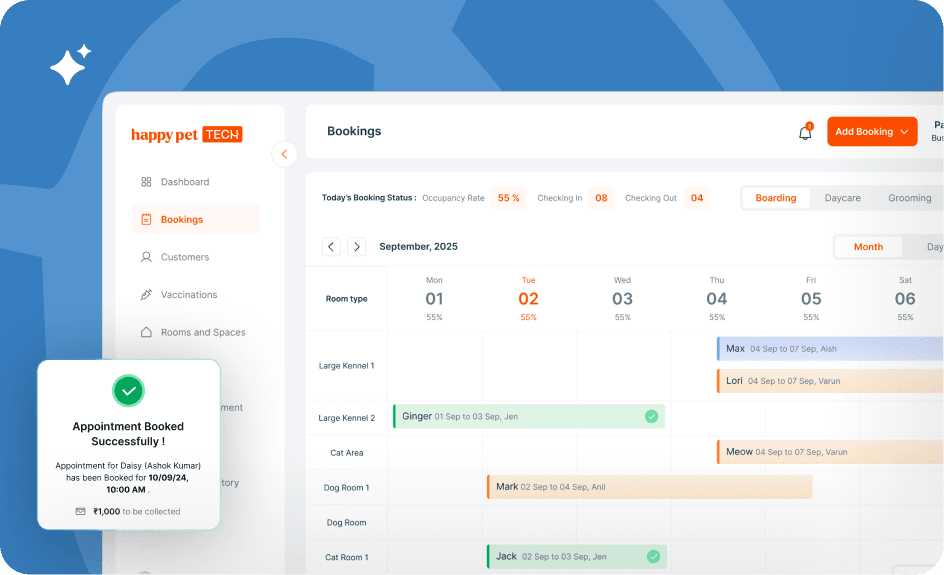This screenshot has height=575, width=944.
Task: Click the Bookings calendar icon in sidebar
Action: [146, 220]
